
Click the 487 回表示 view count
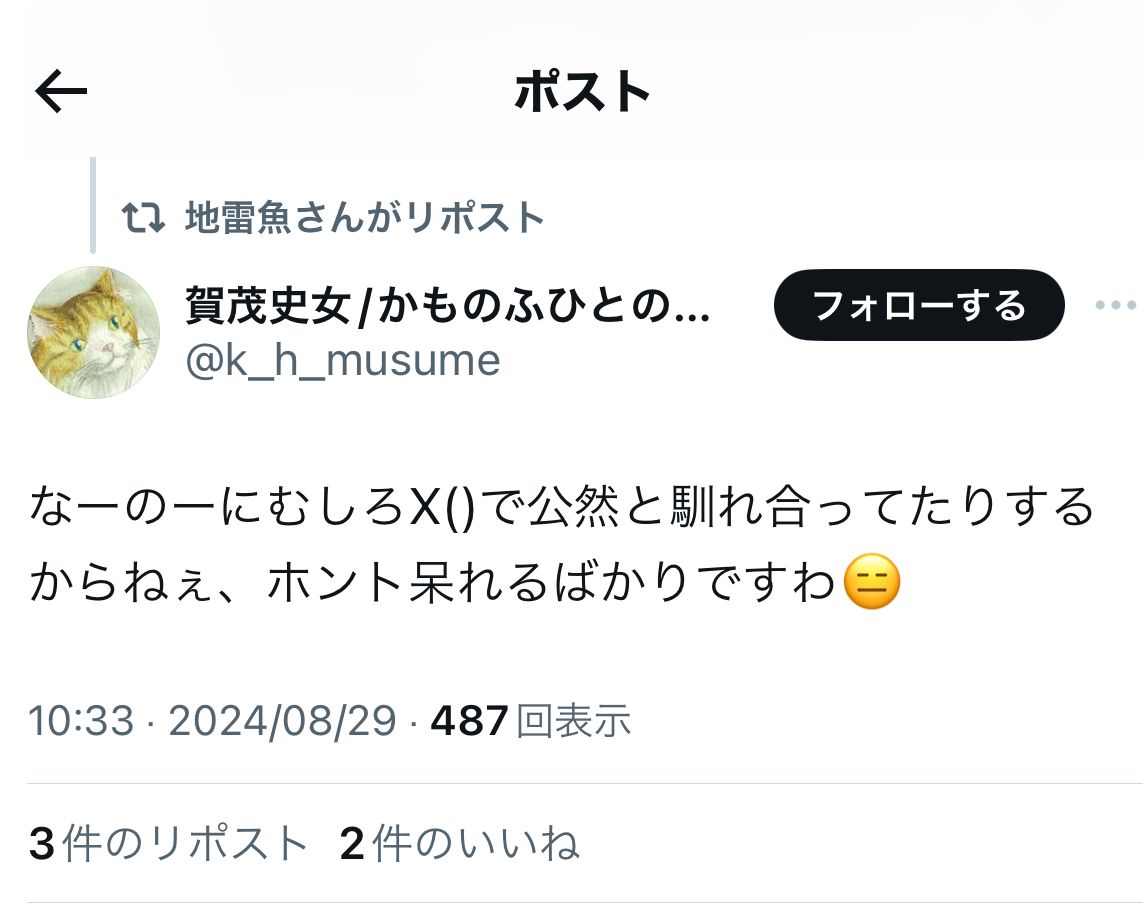(531, 720)
